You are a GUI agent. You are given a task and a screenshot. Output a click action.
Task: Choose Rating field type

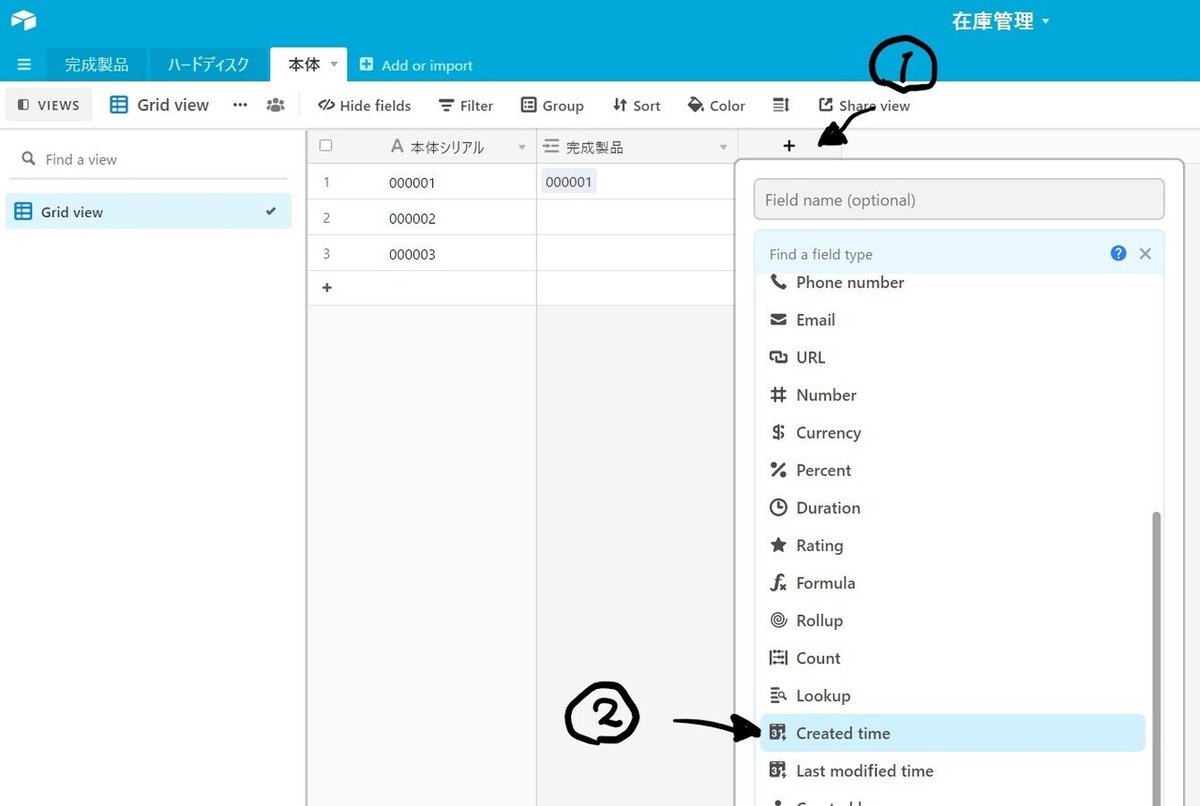[x=952, y=546]
